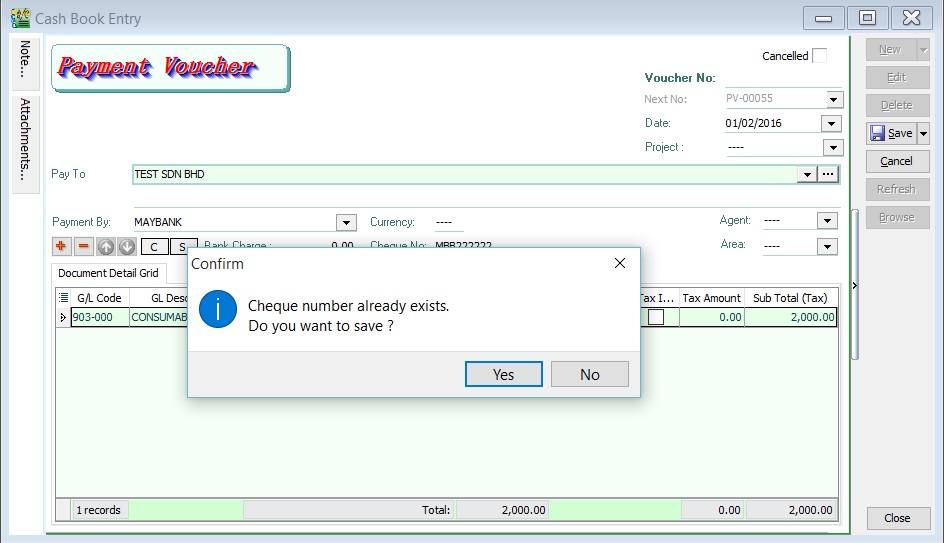
Task: Click the move row up arrow icon
Action: pyautogui.click(x=105, y=246)
